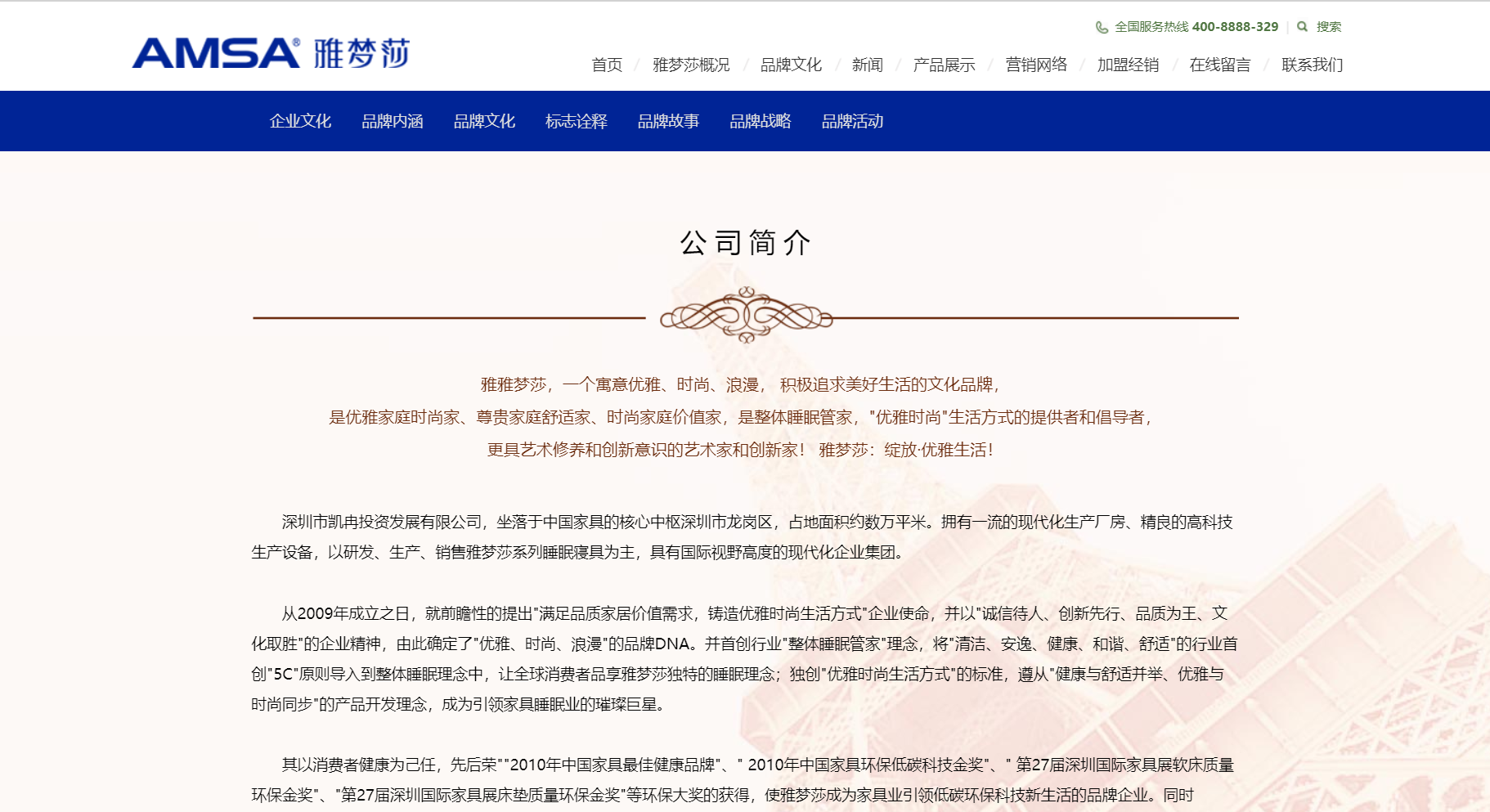The image size is (1490, 812).
Task: Go to 联系我们 page
Action: pyautogui.click(x=1312, y=65)
